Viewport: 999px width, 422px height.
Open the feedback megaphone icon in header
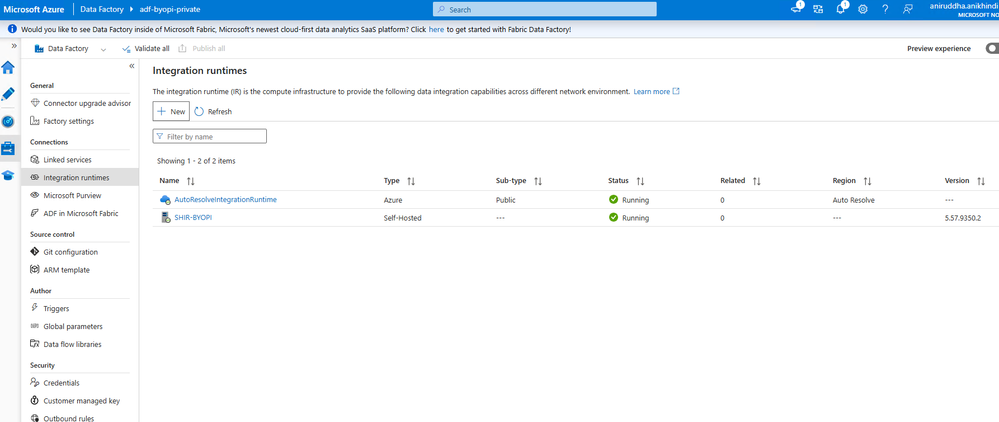click(796, 9)
